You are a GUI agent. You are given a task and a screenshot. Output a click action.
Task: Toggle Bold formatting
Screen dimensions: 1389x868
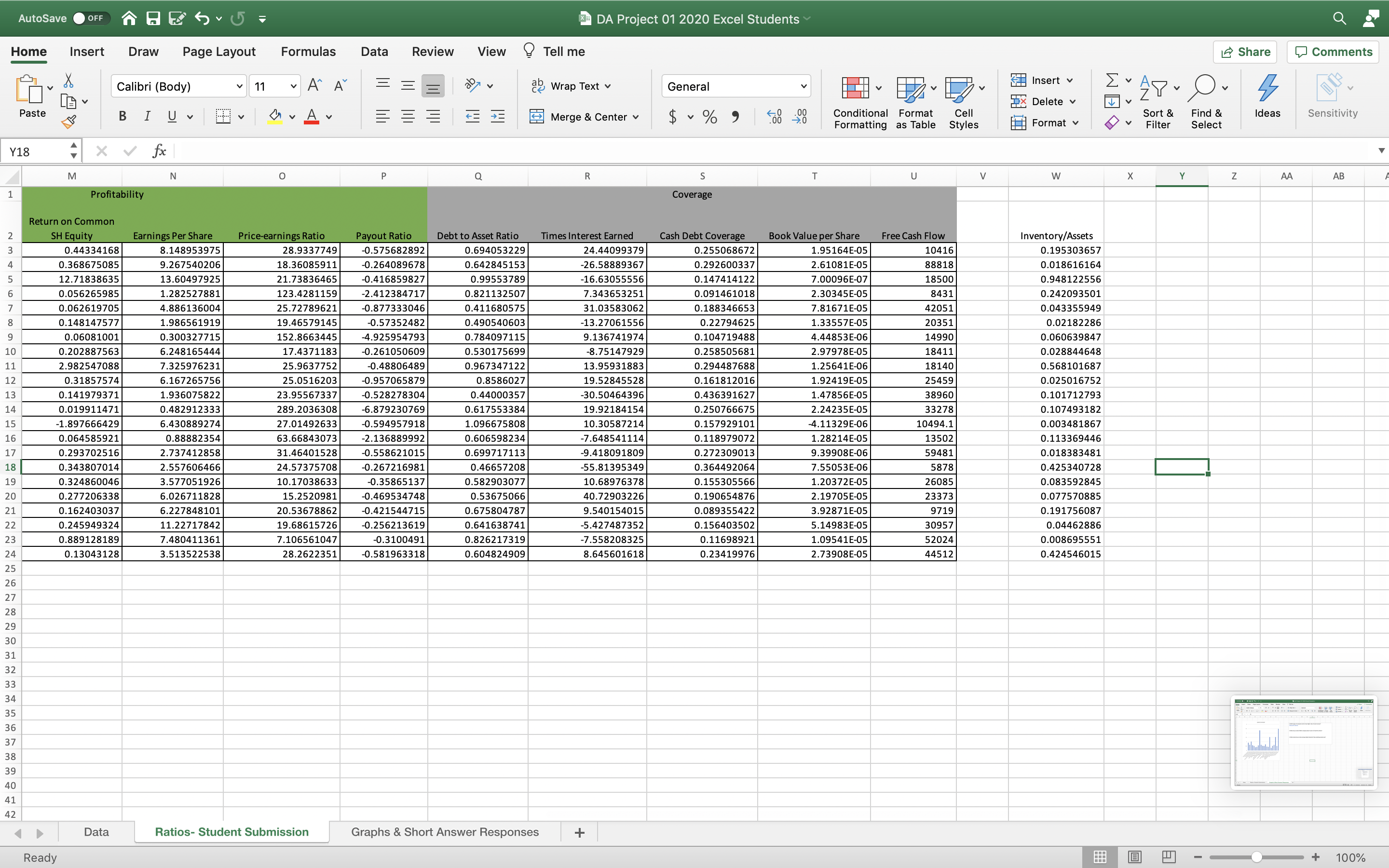point(122,117)
